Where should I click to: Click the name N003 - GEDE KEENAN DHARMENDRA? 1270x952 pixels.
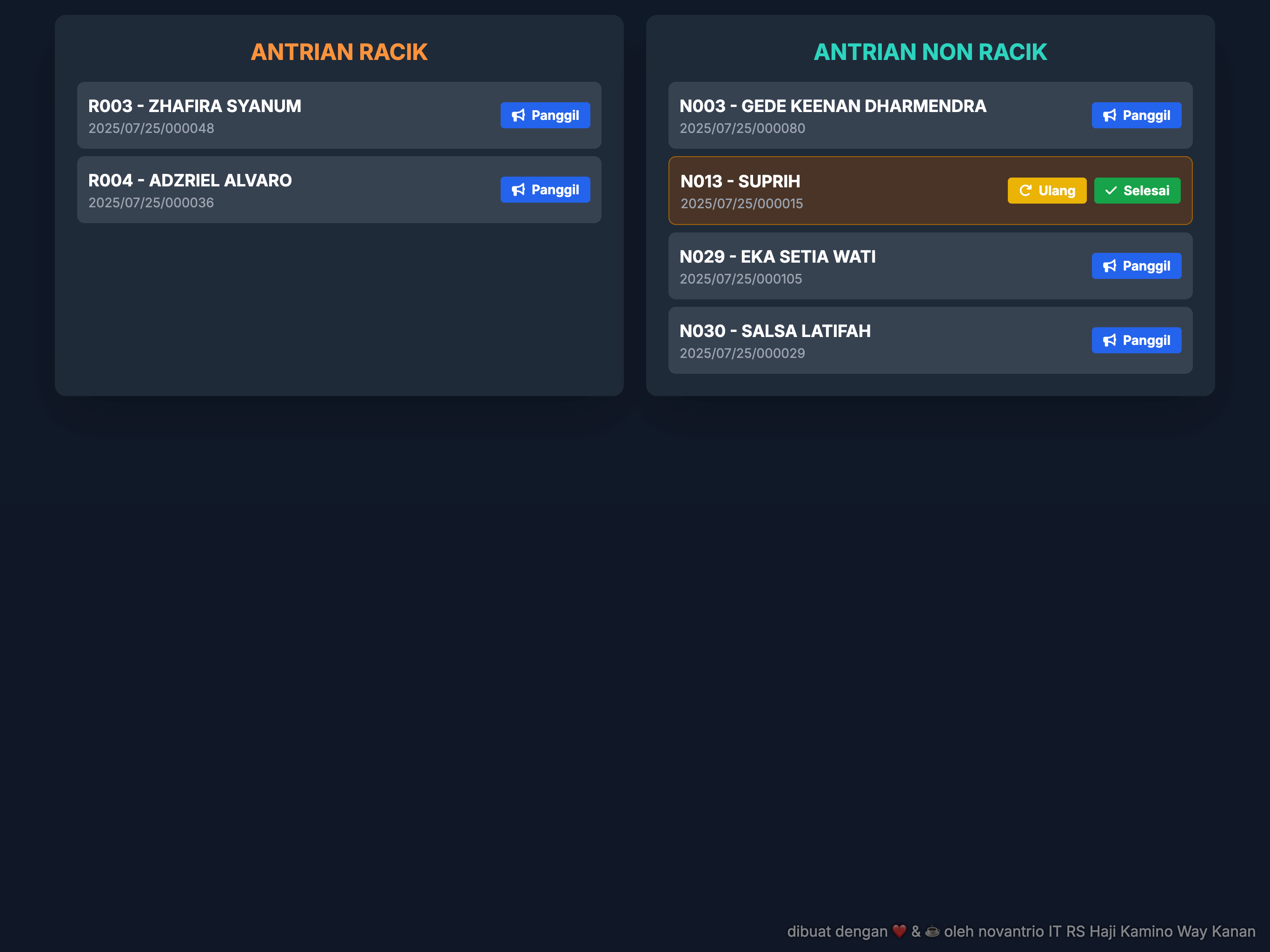[833, 106]
